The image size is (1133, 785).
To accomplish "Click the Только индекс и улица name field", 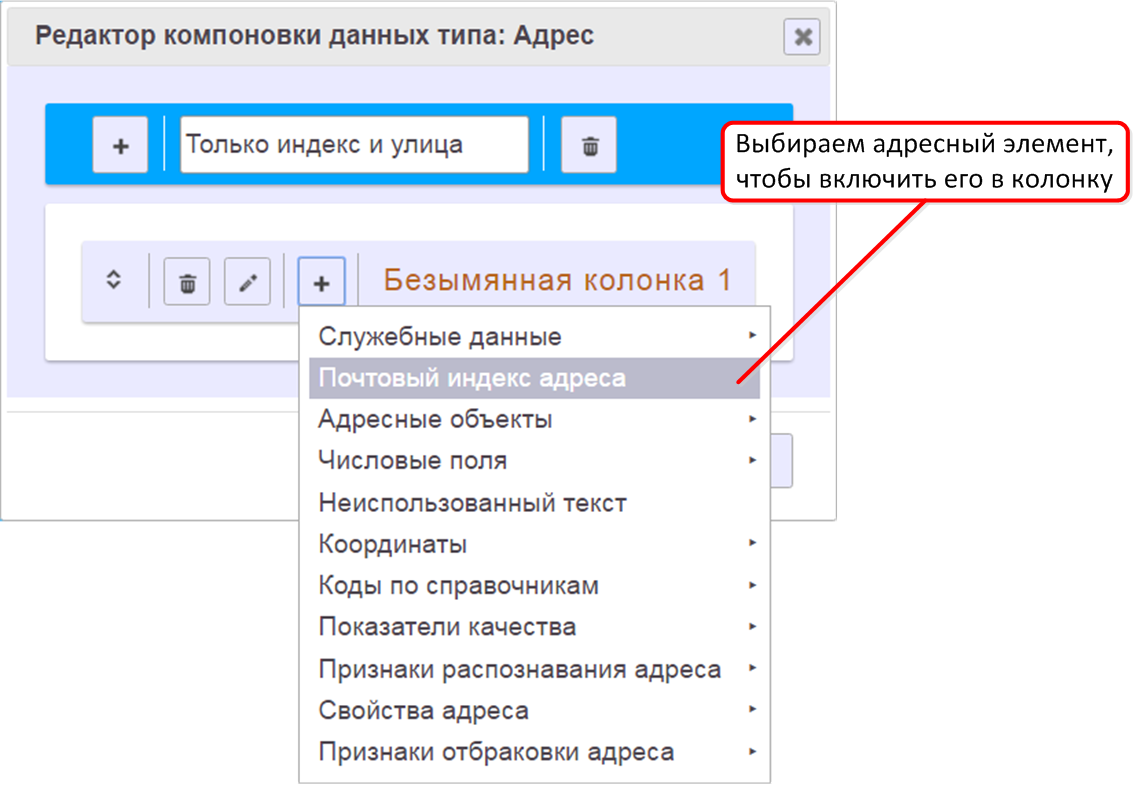I will point(354,145).
